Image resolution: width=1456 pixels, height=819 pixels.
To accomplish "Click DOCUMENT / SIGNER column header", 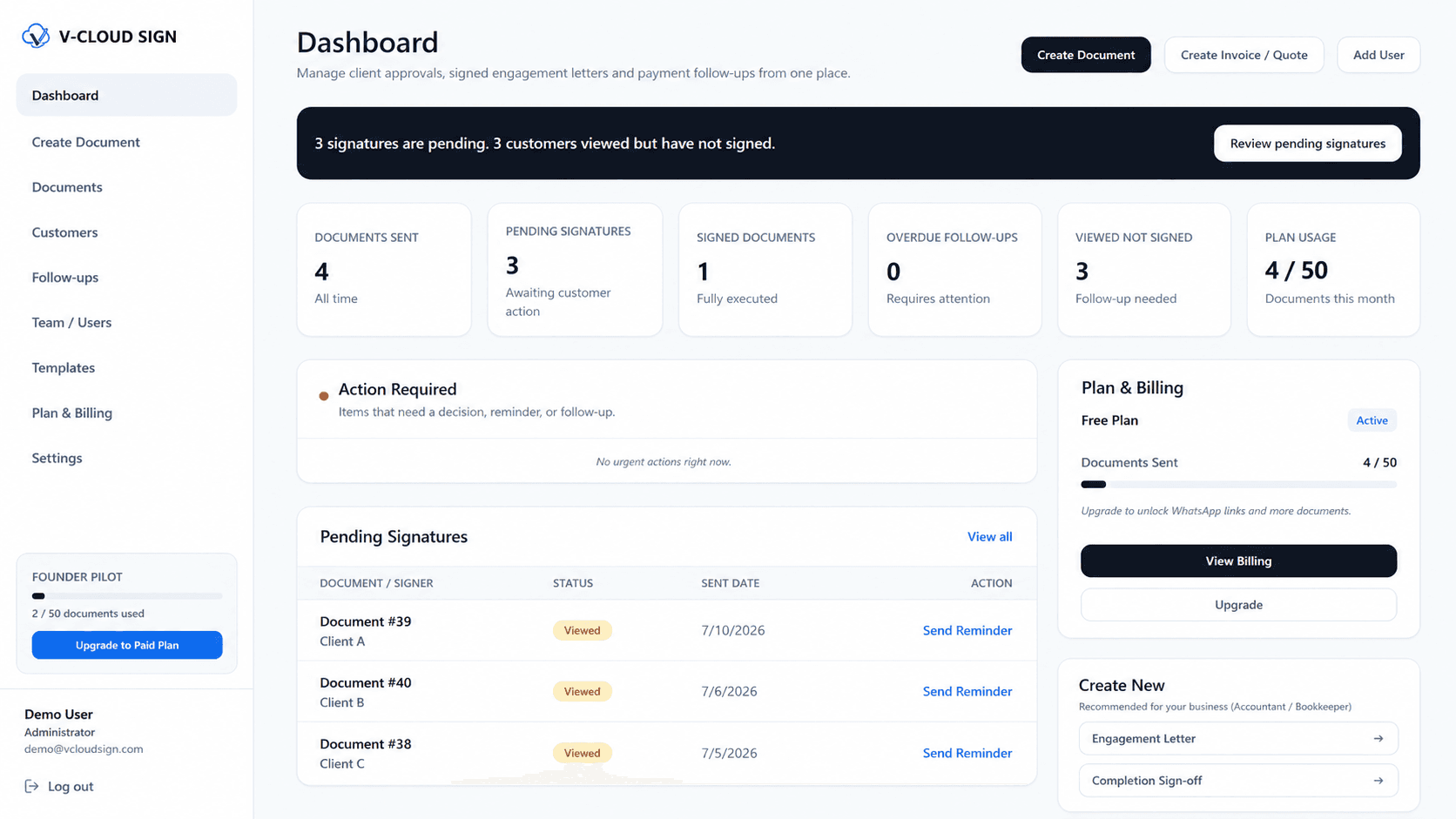I will coord(376,583).
